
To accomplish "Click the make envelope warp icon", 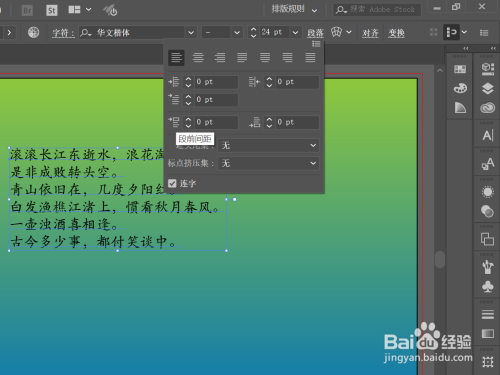I will coord(336,32).
